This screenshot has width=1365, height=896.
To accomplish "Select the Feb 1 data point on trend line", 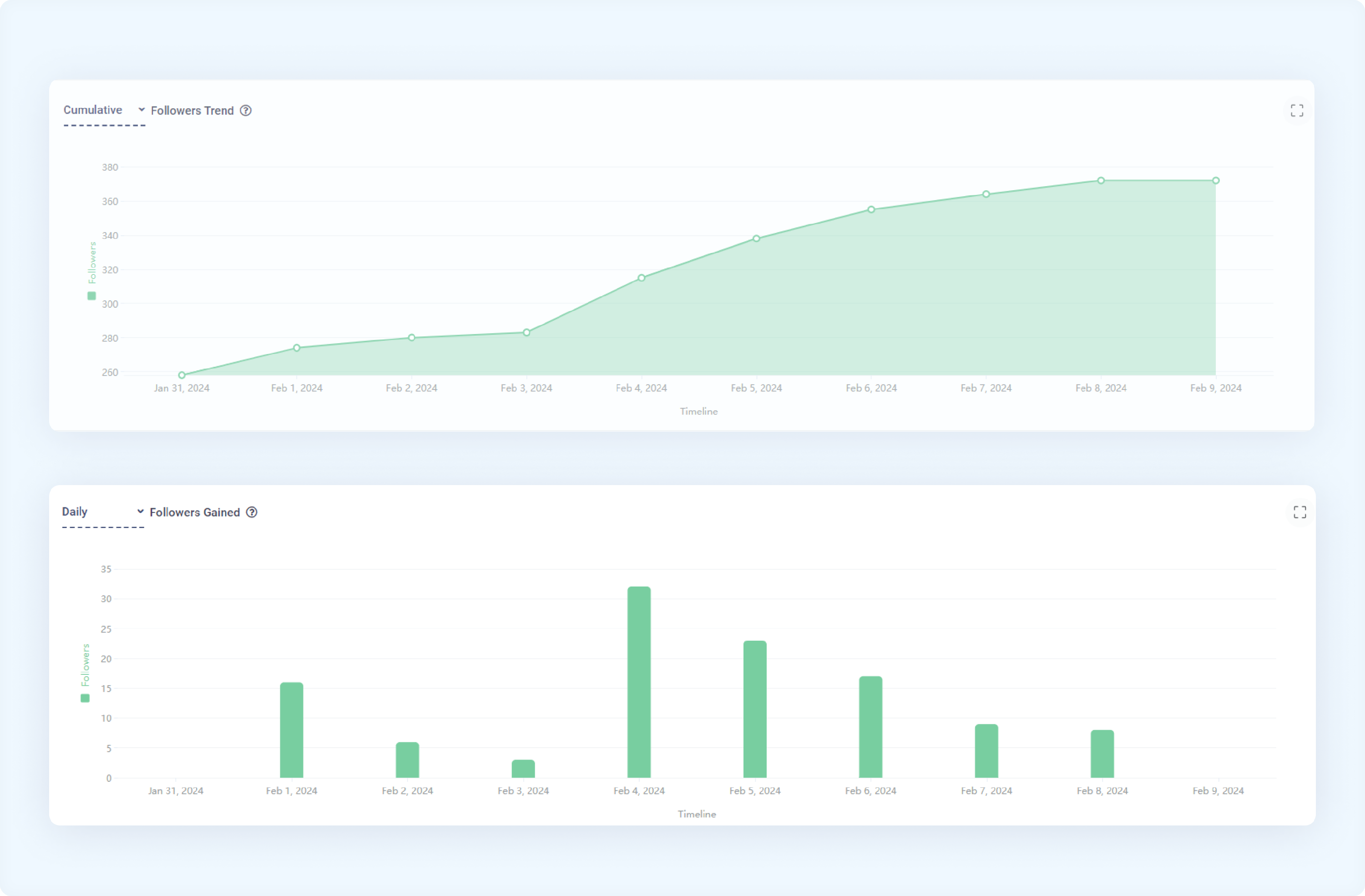I will click(x=297, y=348).
